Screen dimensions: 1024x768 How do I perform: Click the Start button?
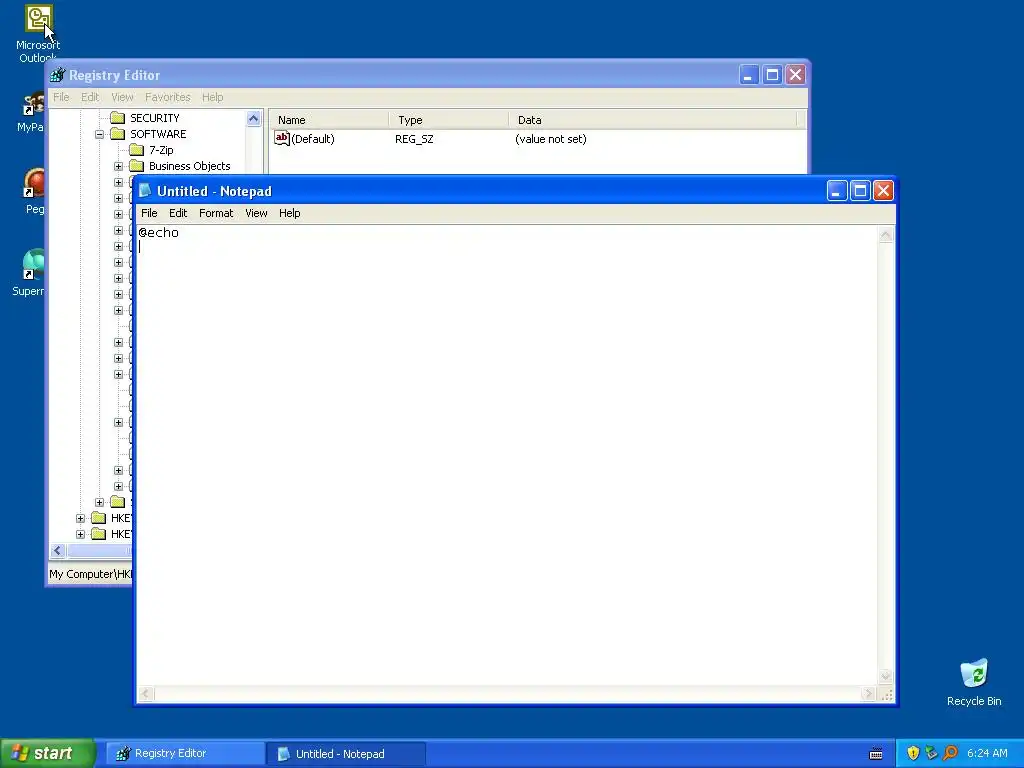click(x=48, y=753)
